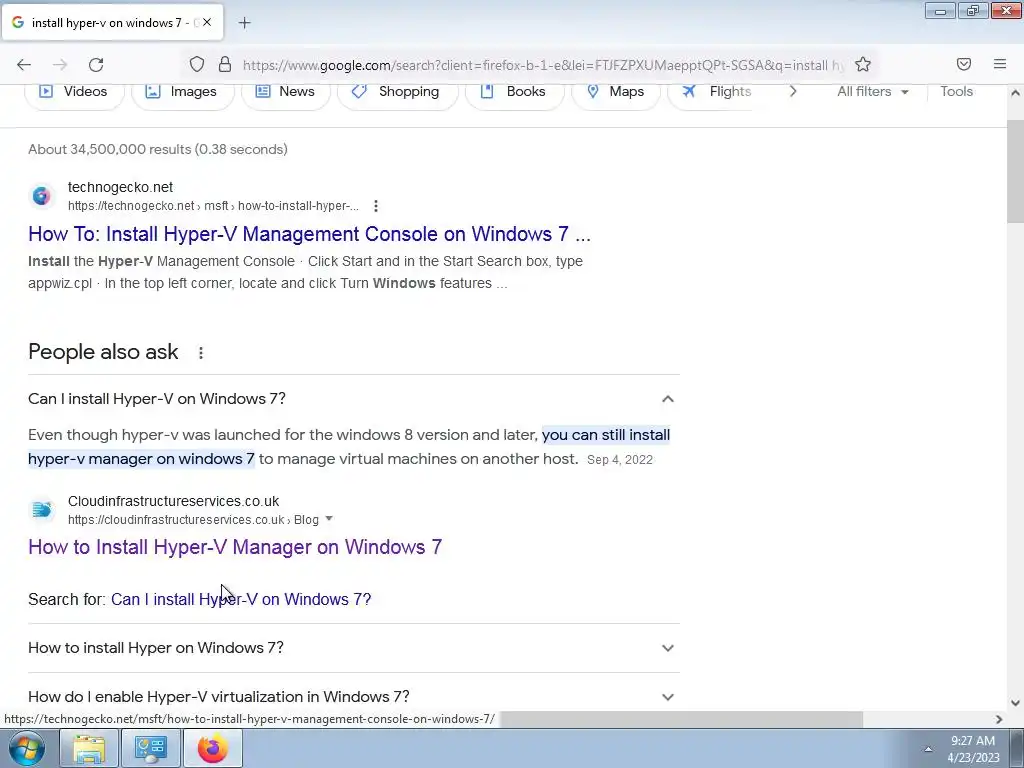Open the All filters dropdown
1024x768 pixels.
(x=872, y=92)
